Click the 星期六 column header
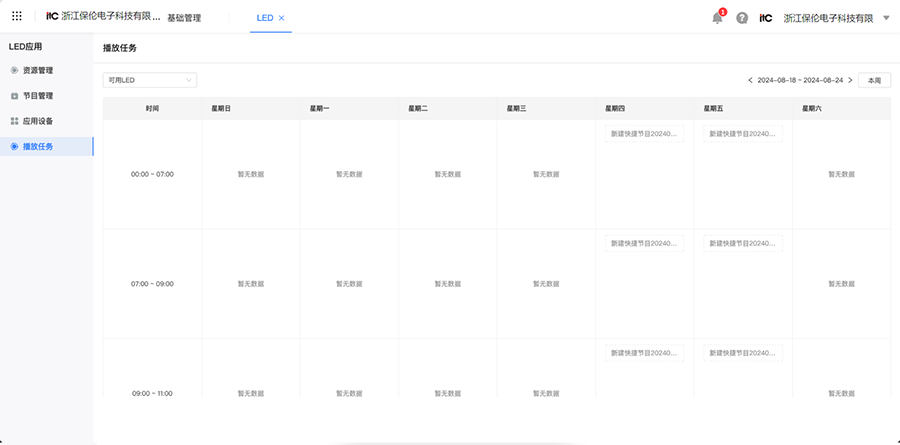The image size is (900, 445). (841, 108)
